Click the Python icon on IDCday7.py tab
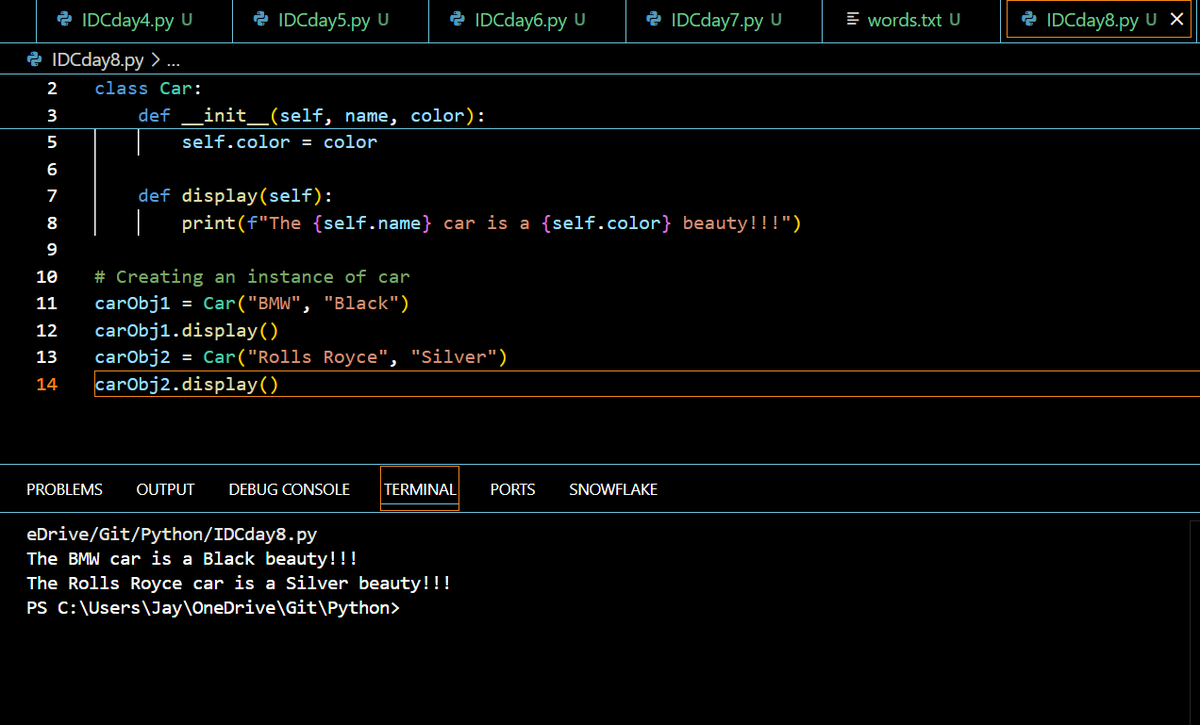Viewport: 1200px width, 725px height. pos(654,20)
